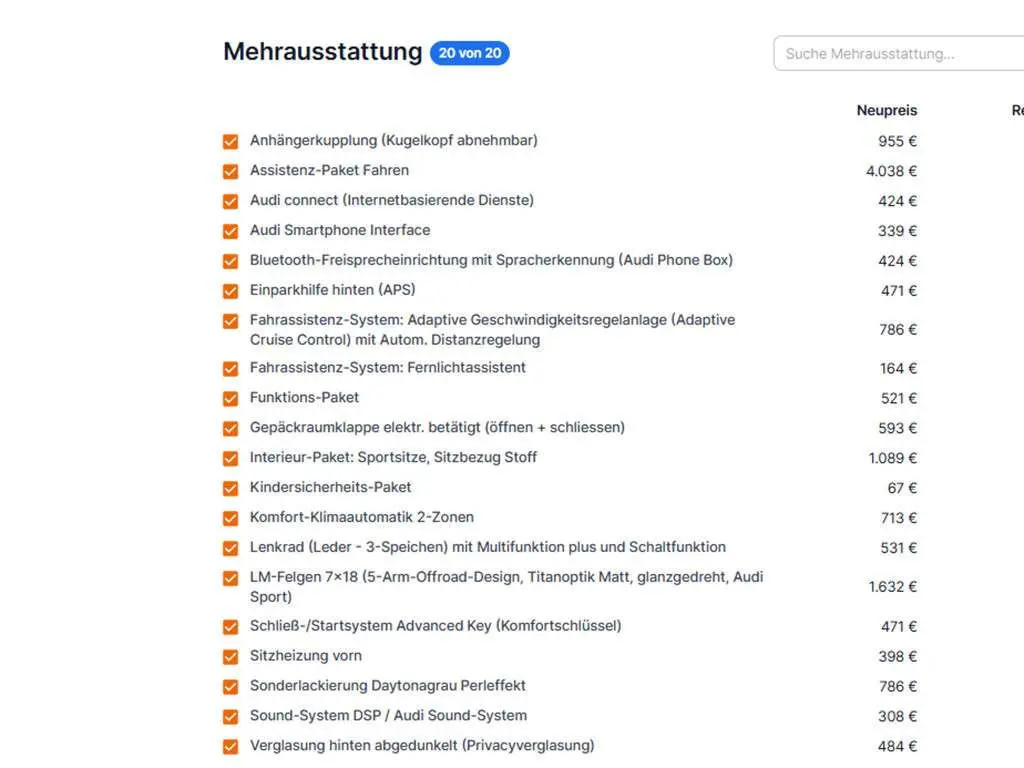Screen dimensions: 1024x768
Task: Toggle Gepäckraumklappe elektr. betätigt checkbox
Action: pyautogui.click(x=231, y=429)
